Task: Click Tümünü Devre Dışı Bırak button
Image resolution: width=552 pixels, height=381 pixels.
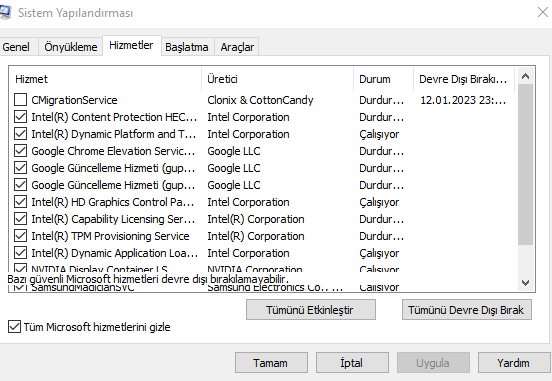Action: (x=466, y=310)
